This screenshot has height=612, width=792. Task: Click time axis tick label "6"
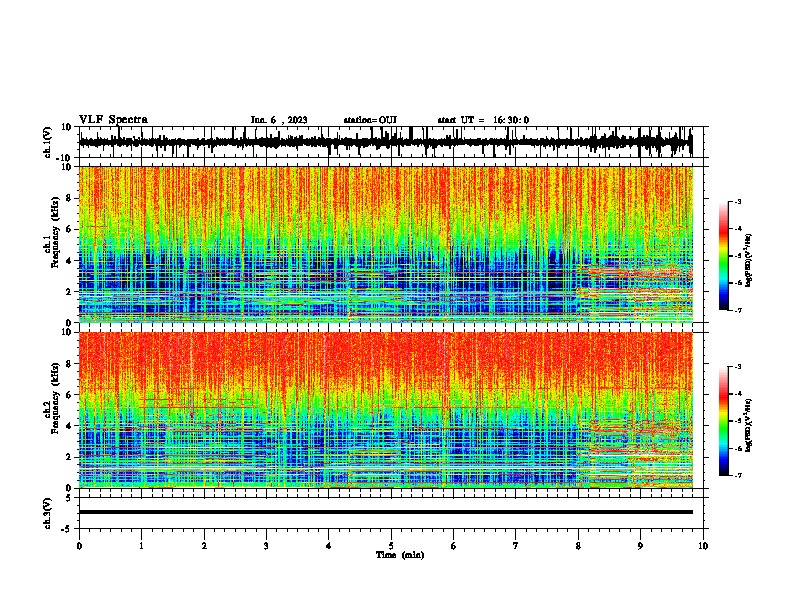pyautogui.click(x=454, y=546)
